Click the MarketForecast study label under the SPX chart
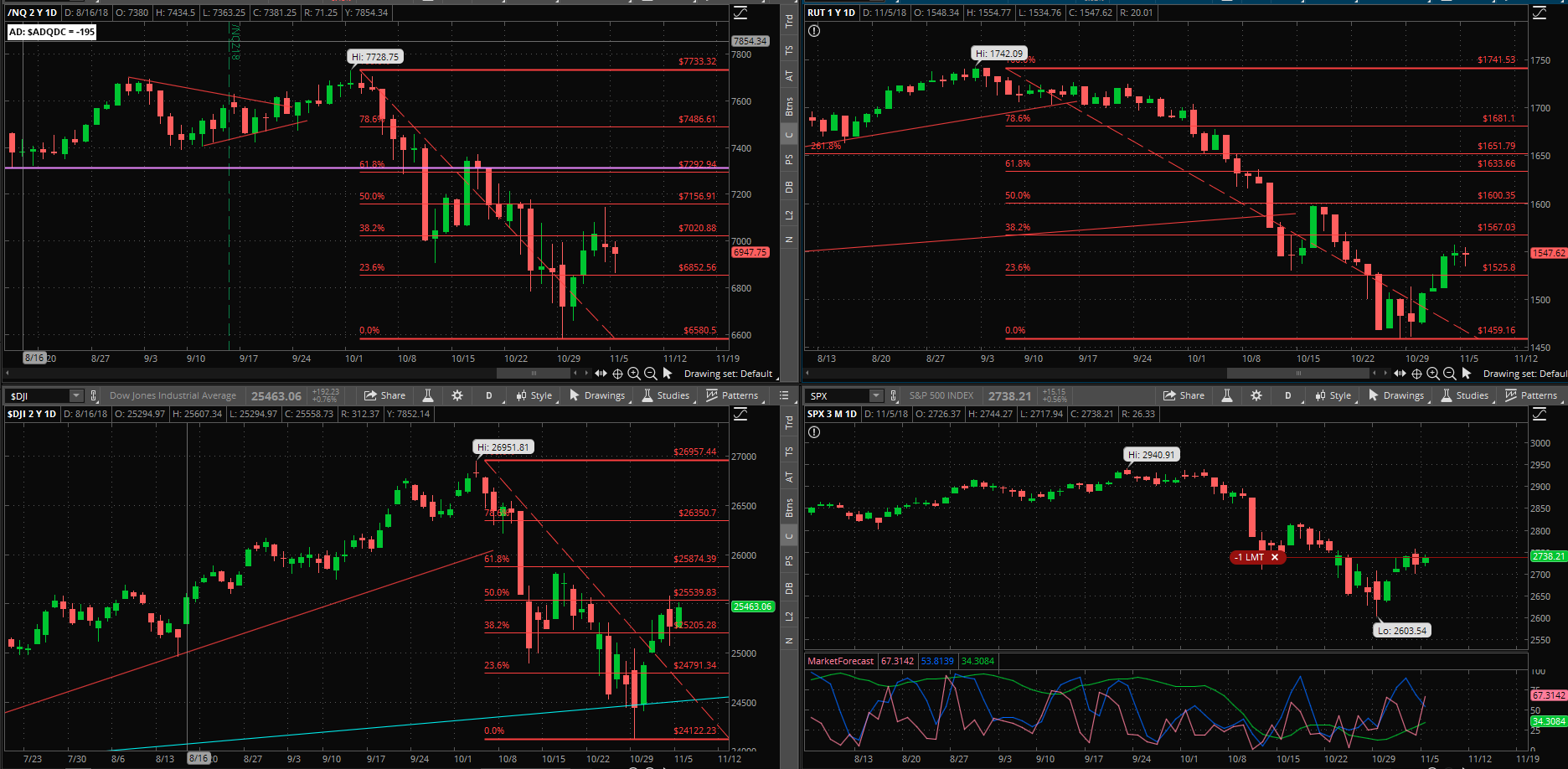 [x=840, y=661]
